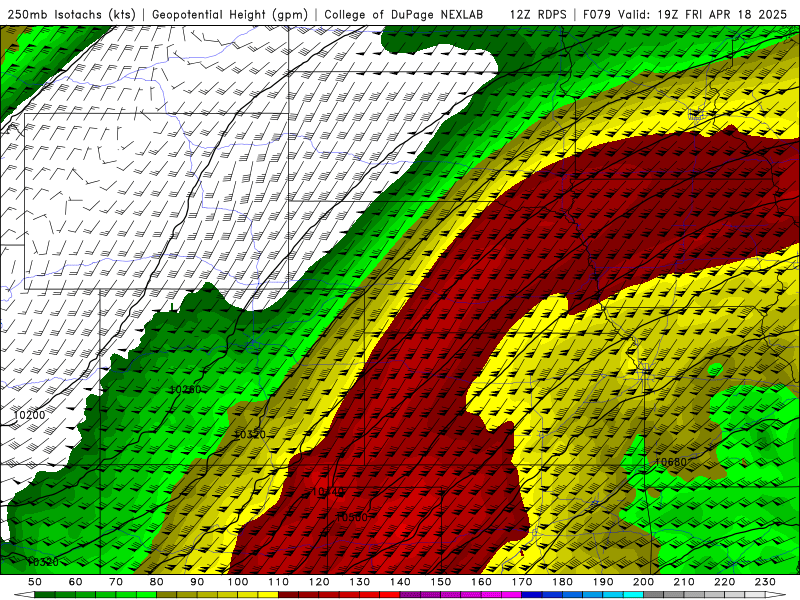This screenshot has width=800, height=600.
Task: Click the 190 value on the color legend
Action: (603, 582)
